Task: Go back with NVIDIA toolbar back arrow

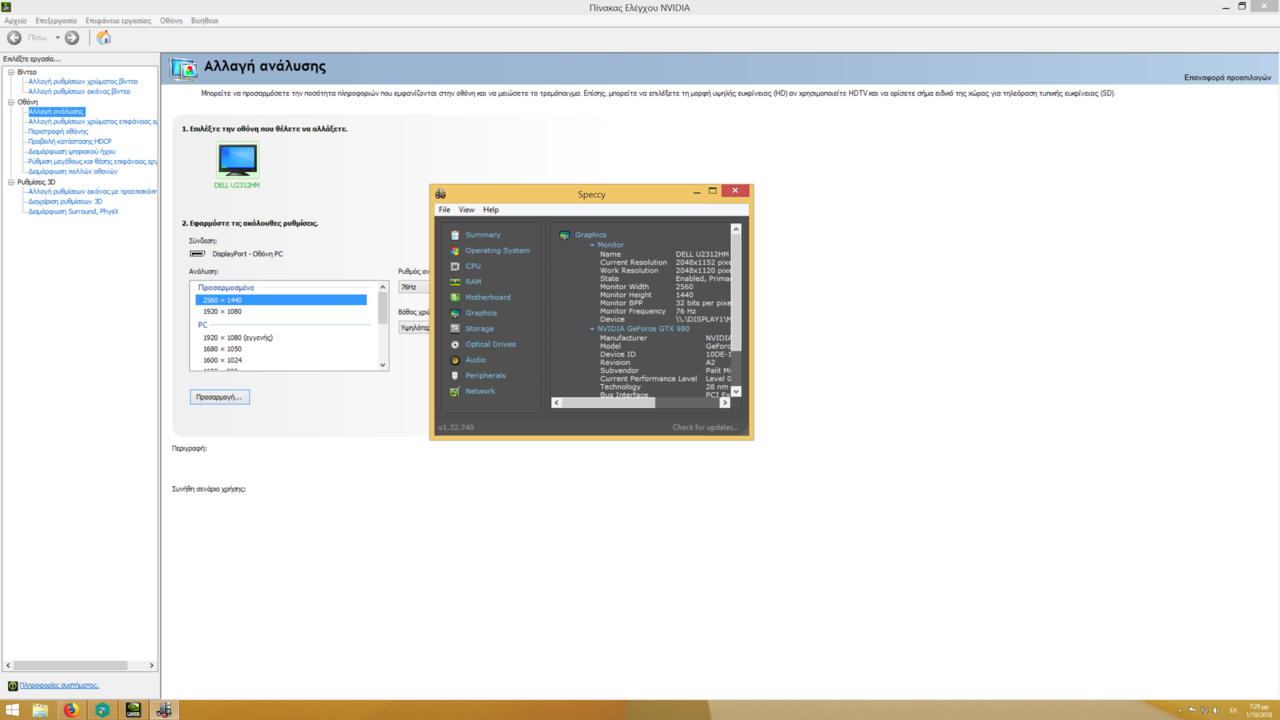Action: click(x=14, y=37)
